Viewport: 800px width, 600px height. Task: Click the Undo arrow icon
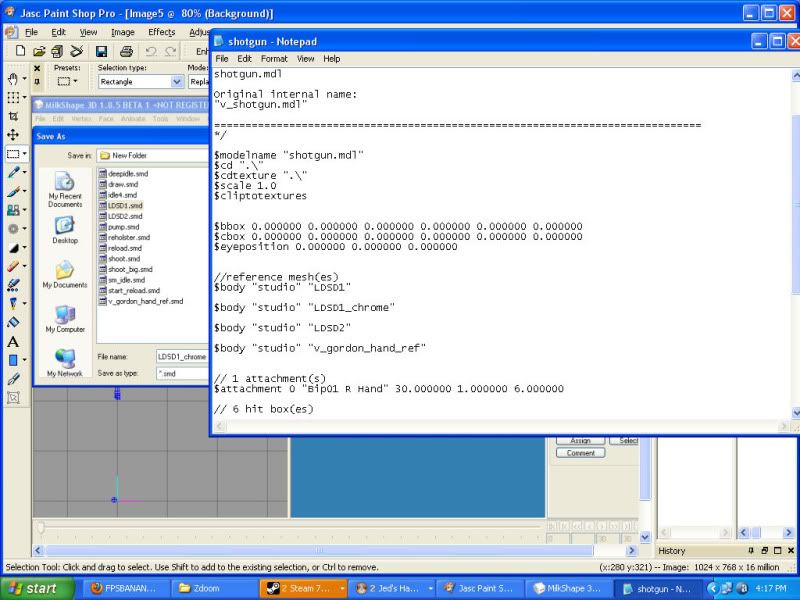151,51
